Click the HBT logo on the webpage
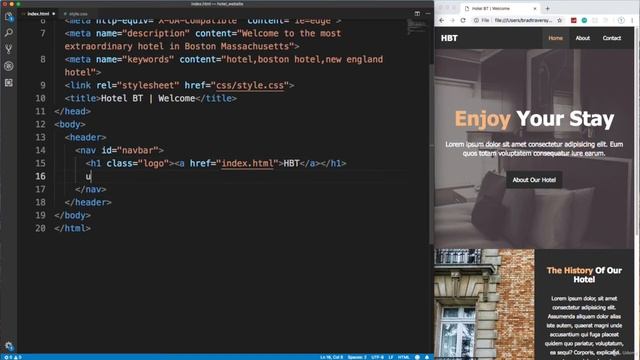Viewport: 640px width, 360px height. pos(449,38)
